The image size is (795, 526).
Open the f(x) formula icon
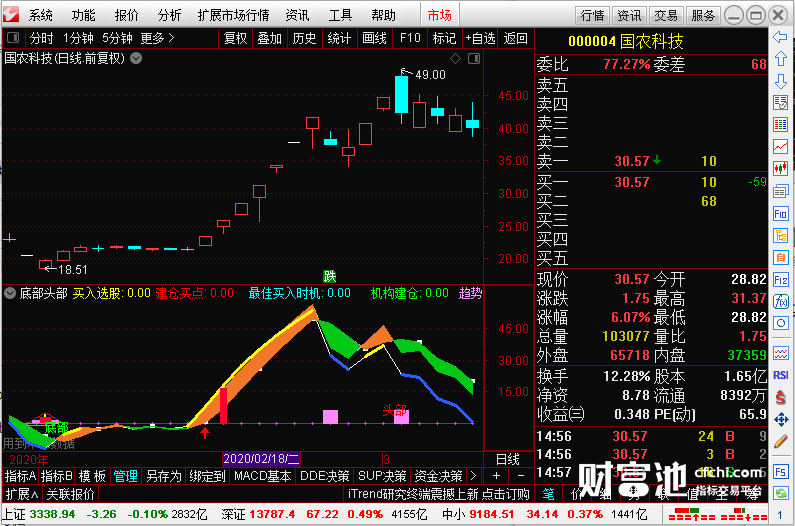[x=780, y=302]
